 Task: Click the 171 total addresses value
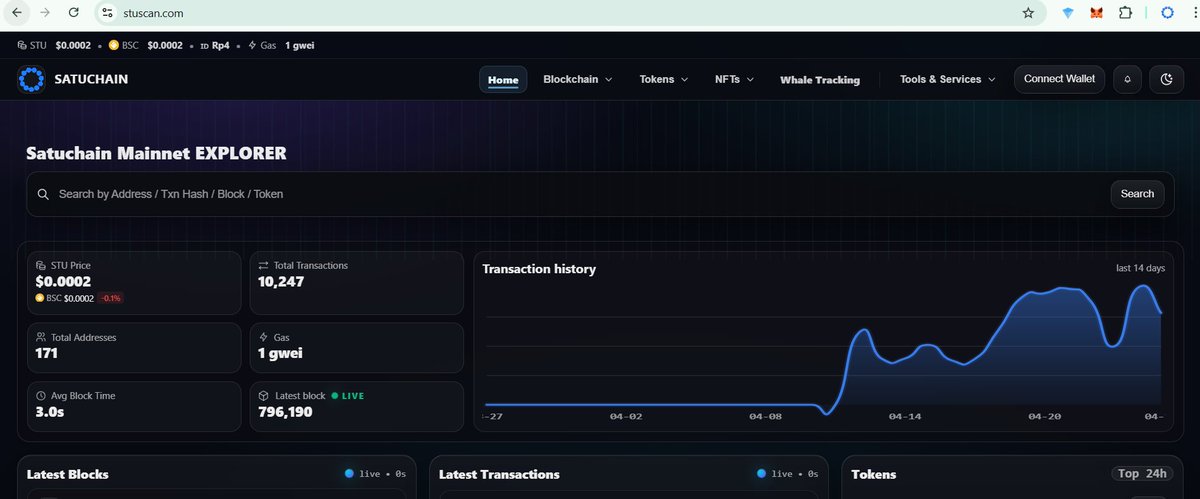[48, 354]
